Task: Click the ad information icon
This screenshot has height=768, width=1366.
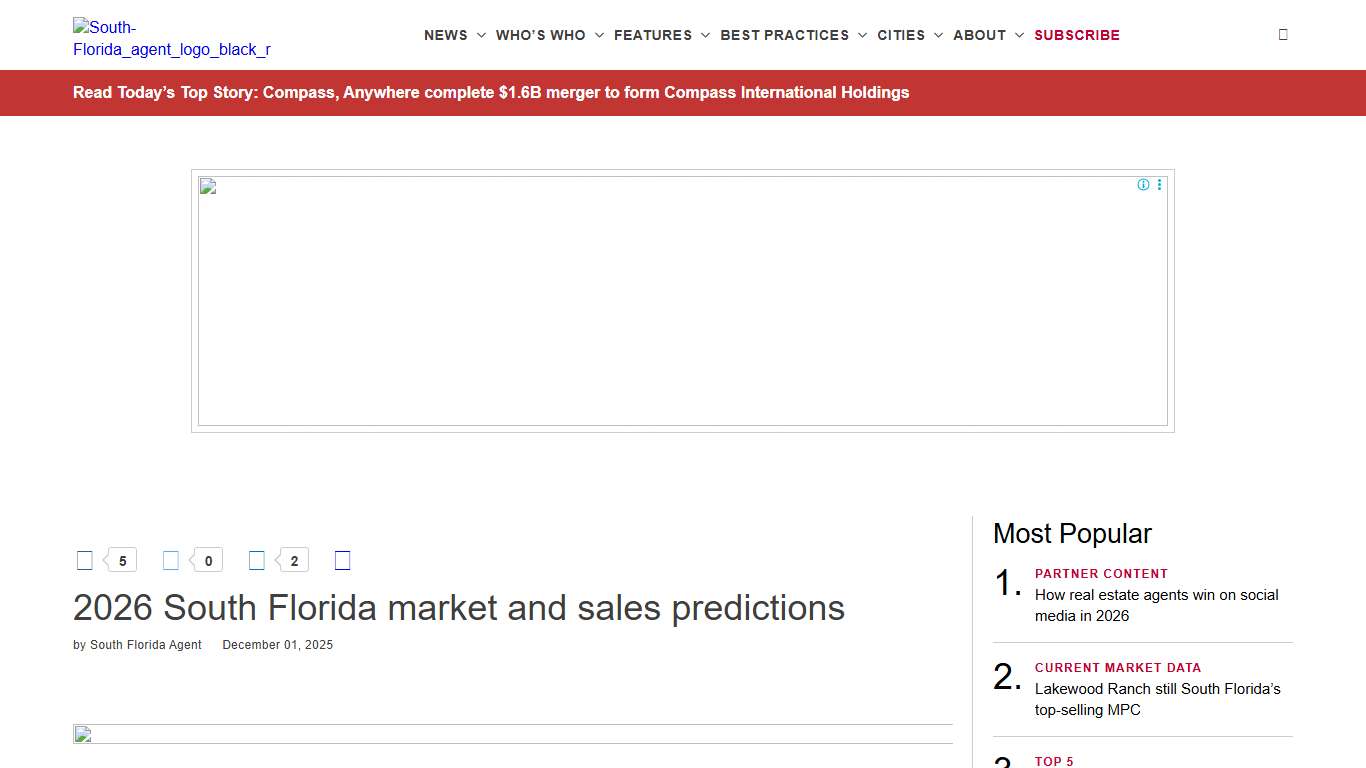Action: (1143, 184)
